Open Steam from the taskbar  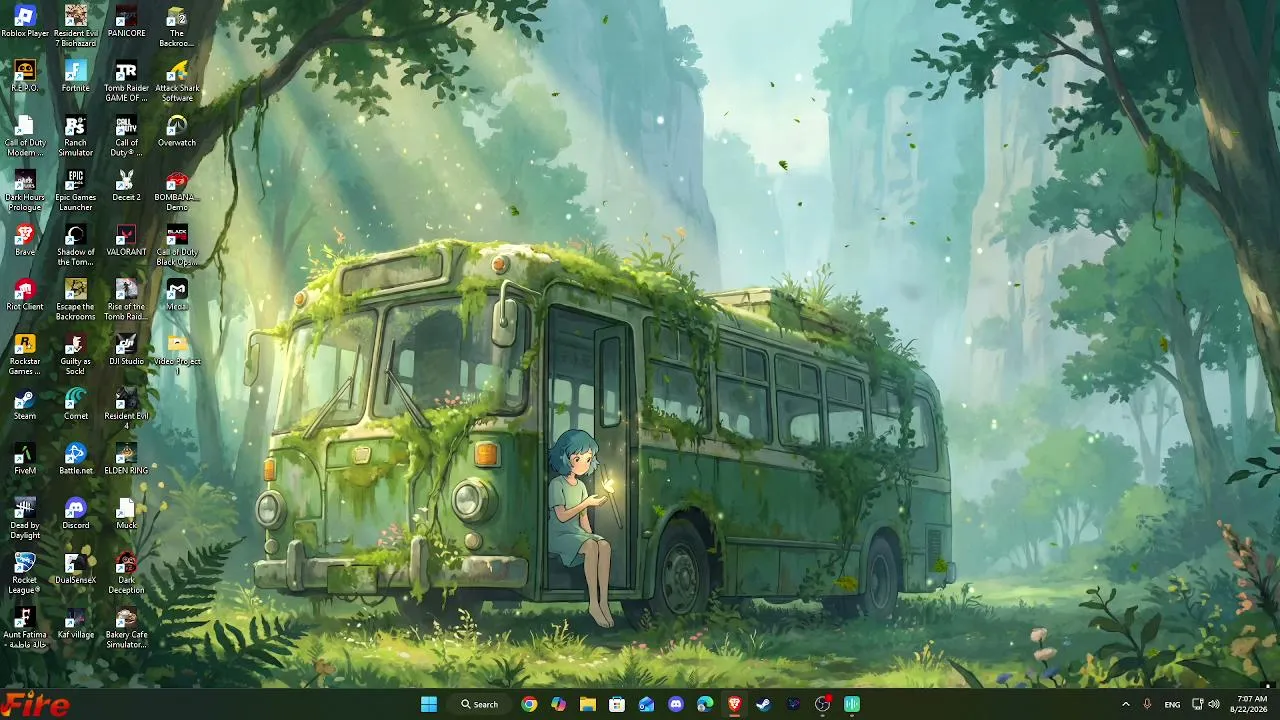coord(763,704)
